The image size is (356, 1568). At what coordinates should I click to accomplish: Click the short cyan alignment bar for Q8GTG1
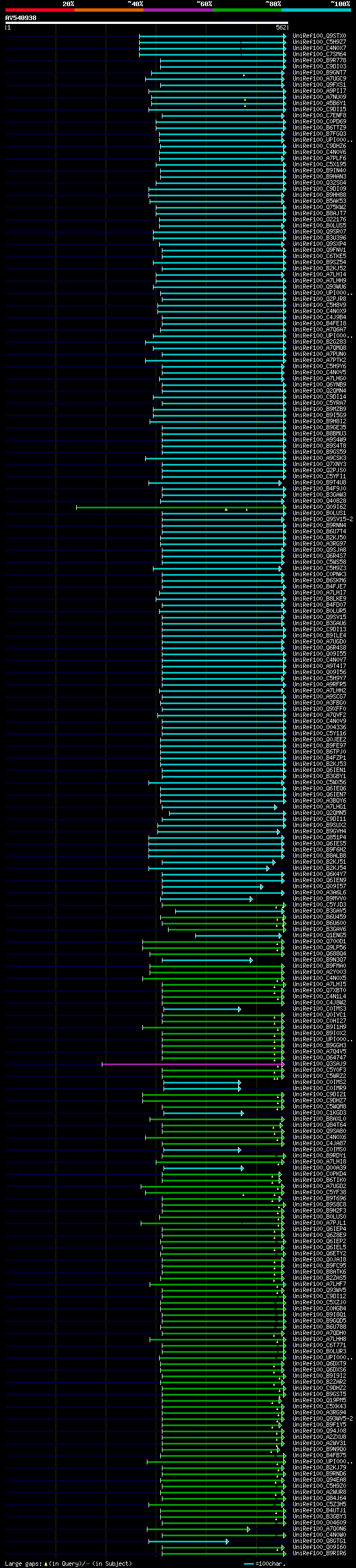(x=189, y=1541)
